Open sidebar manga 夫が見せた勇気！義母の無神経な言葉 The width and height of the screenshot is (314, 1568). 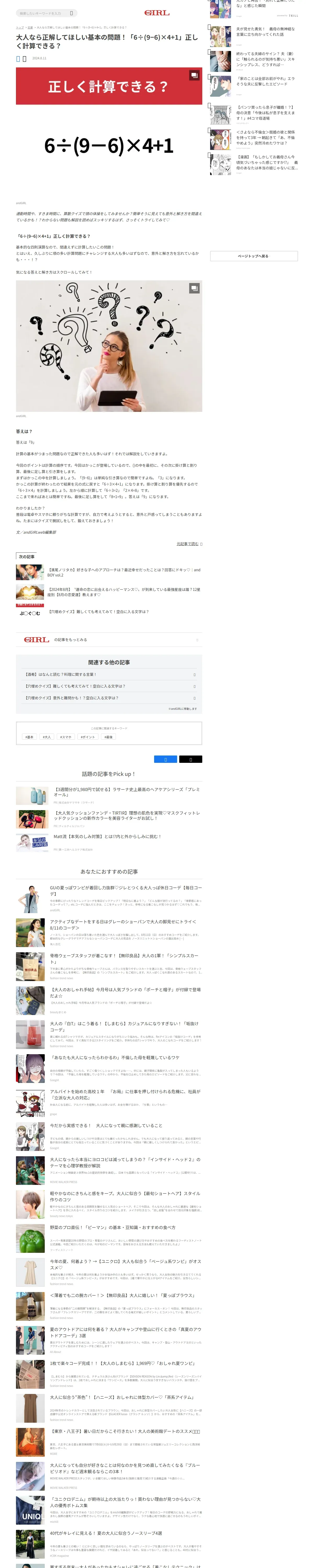(x=266, y=32)
